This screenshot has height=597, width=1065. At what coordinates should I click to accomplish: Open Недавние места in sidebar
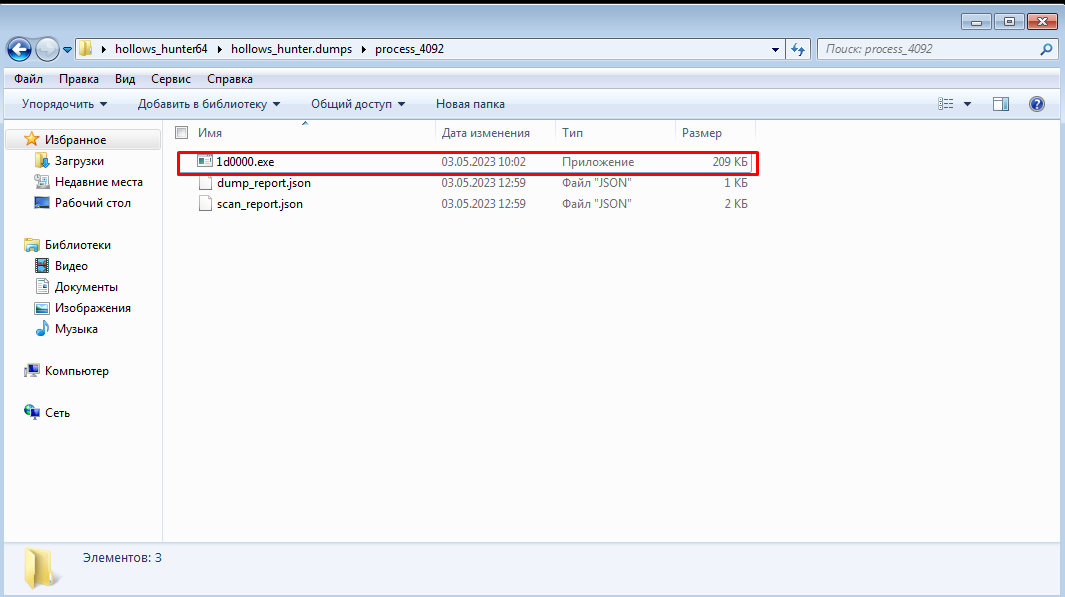98,182
